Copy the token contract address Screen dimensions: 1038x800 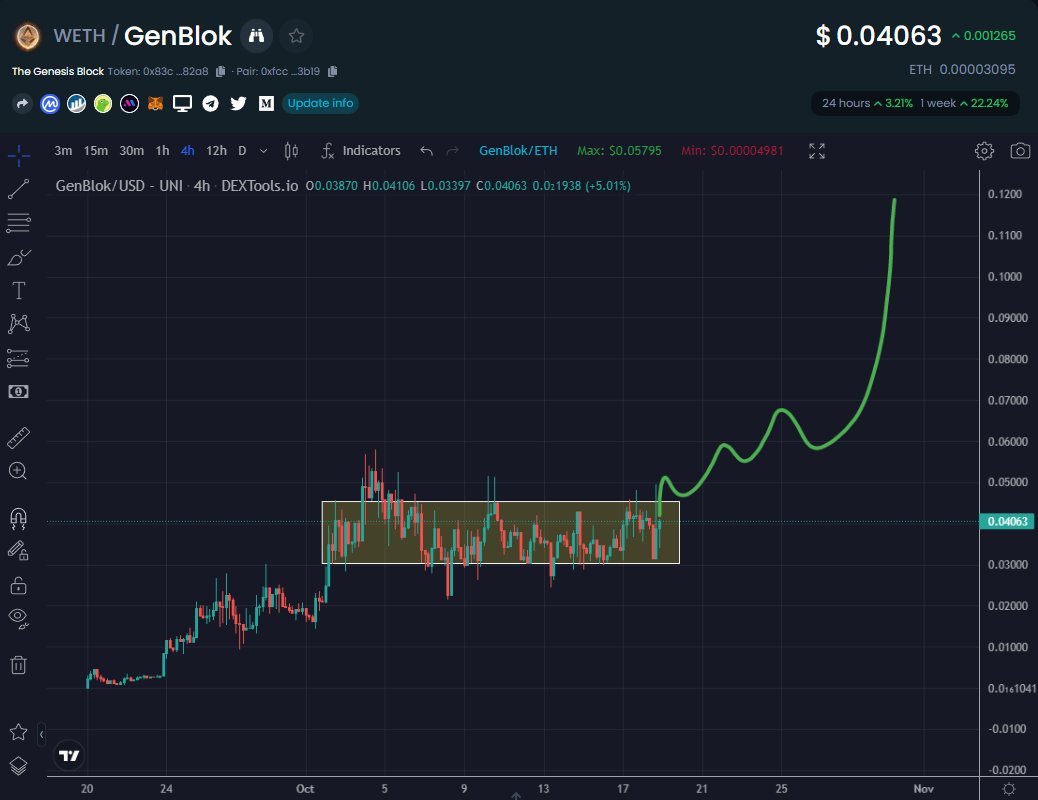220,71
